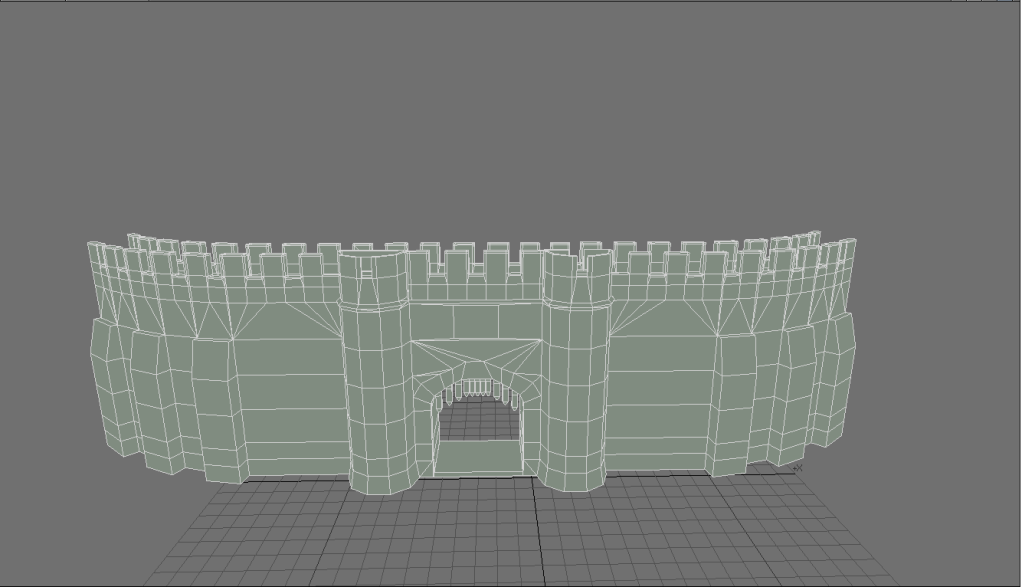Select the right gate tower
This screenshot has height=587, width=1022.
576,380
